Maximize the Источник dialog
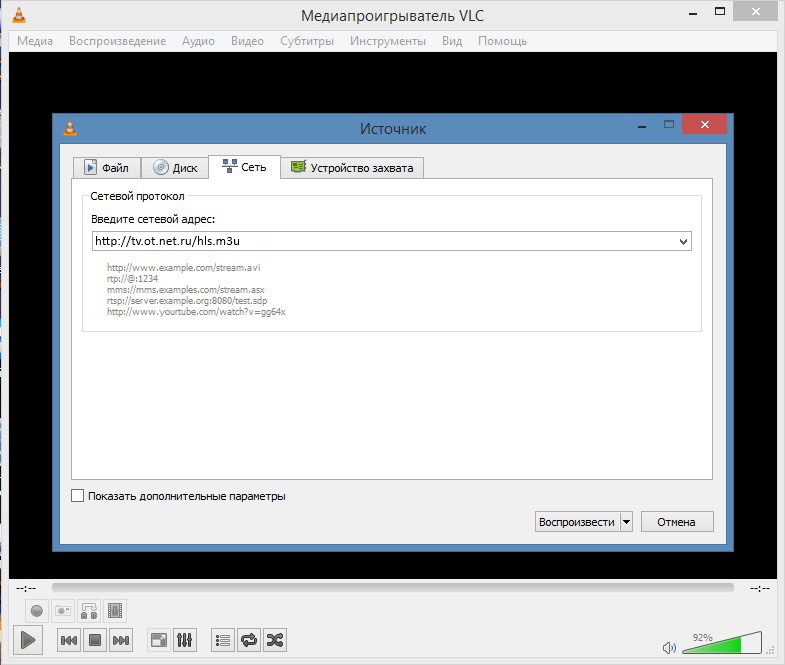Screen dimensions: 785x665 (x=669, y=124)
